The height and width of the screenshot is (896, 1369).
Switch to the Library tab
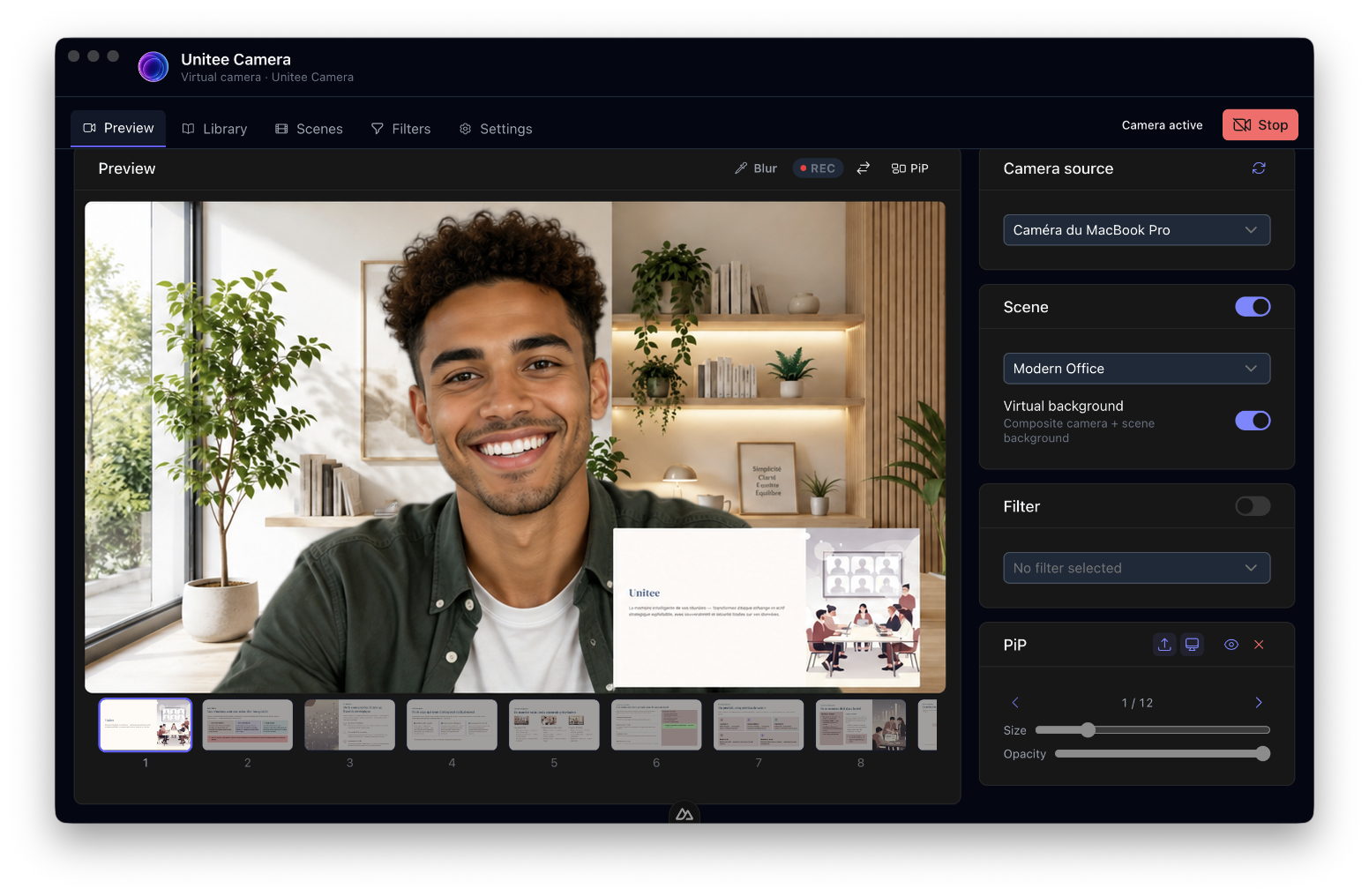coord(214,129)
